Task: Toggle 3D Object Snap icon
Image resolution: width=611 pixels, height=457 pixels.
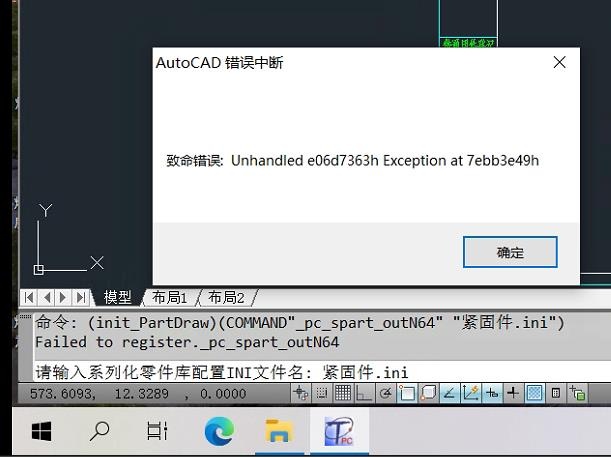Action: tap(428, 393)
